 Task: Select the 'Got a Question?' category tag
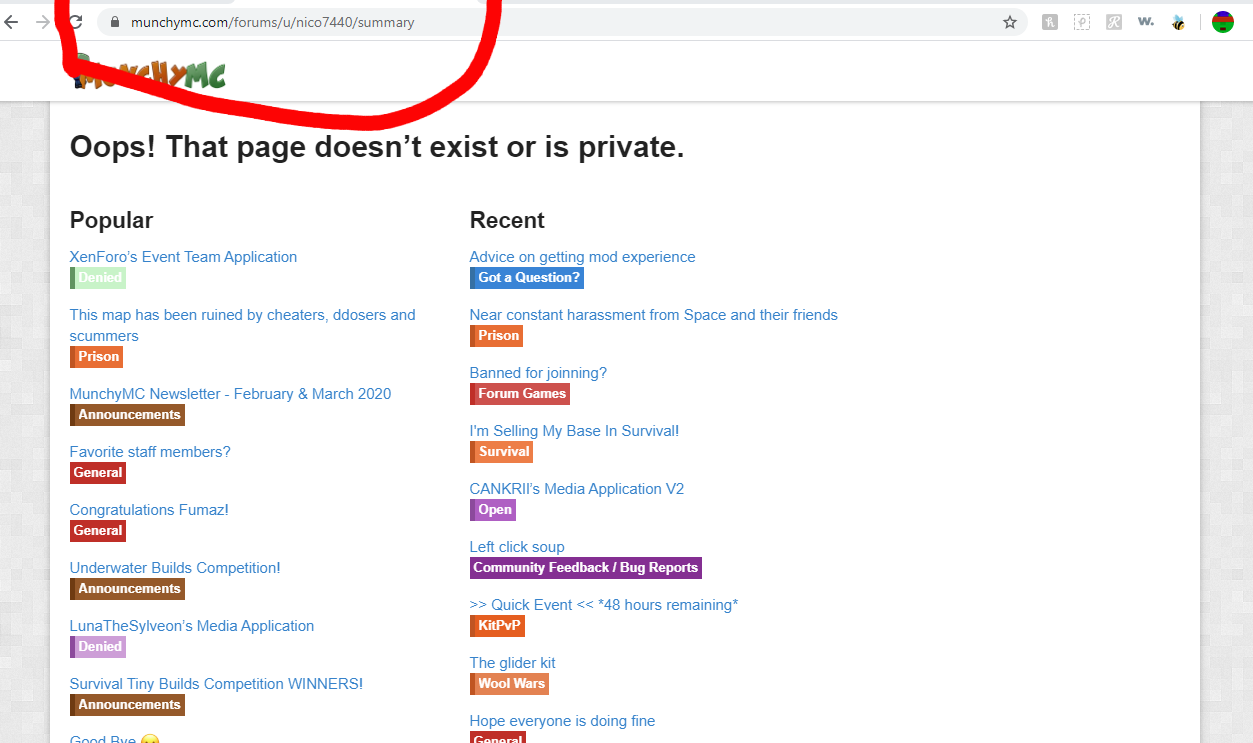pos(527,278)
